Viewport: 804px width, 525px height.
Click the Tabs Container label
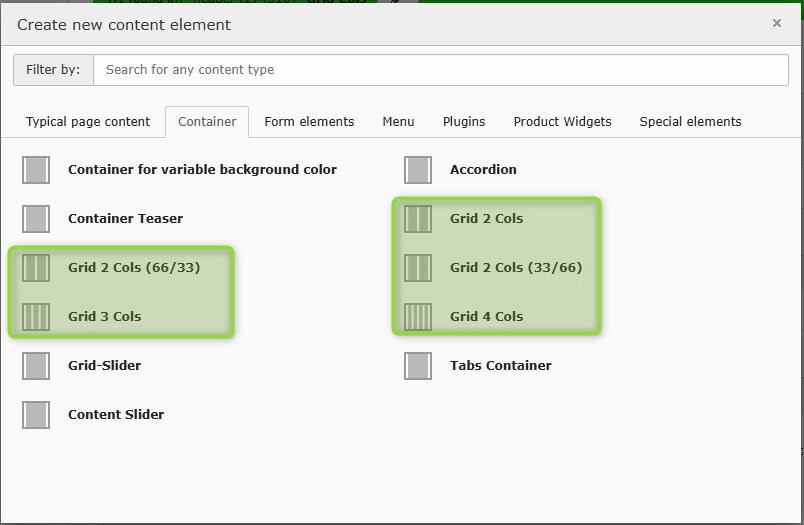[x=500, y=366]
